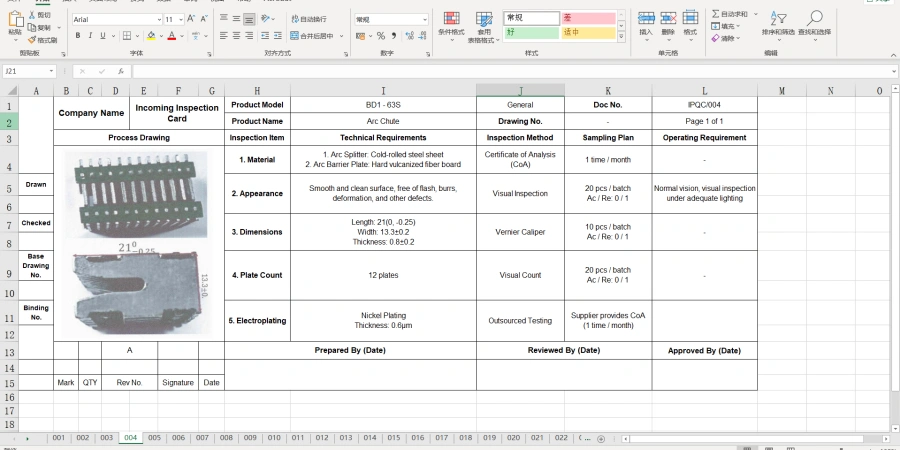Increase decimal places icon

tap(410, 36)
